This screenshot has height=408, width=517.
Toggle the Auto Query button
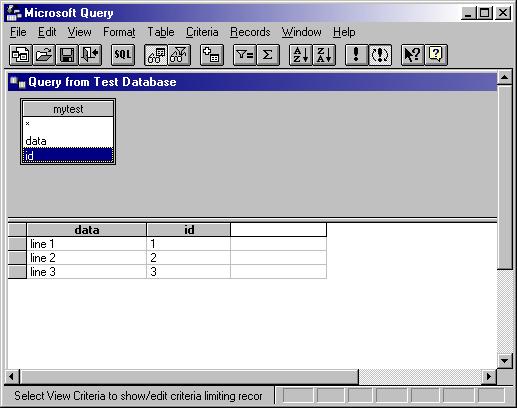point(380,55)
